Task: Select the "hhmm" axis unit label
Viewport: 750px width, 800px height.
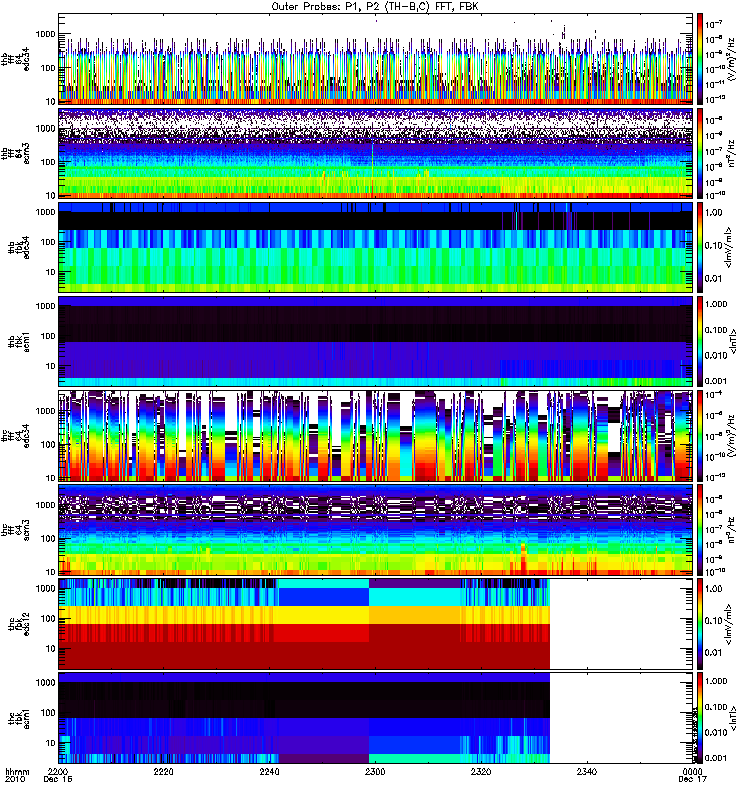Action: (17, 771)
